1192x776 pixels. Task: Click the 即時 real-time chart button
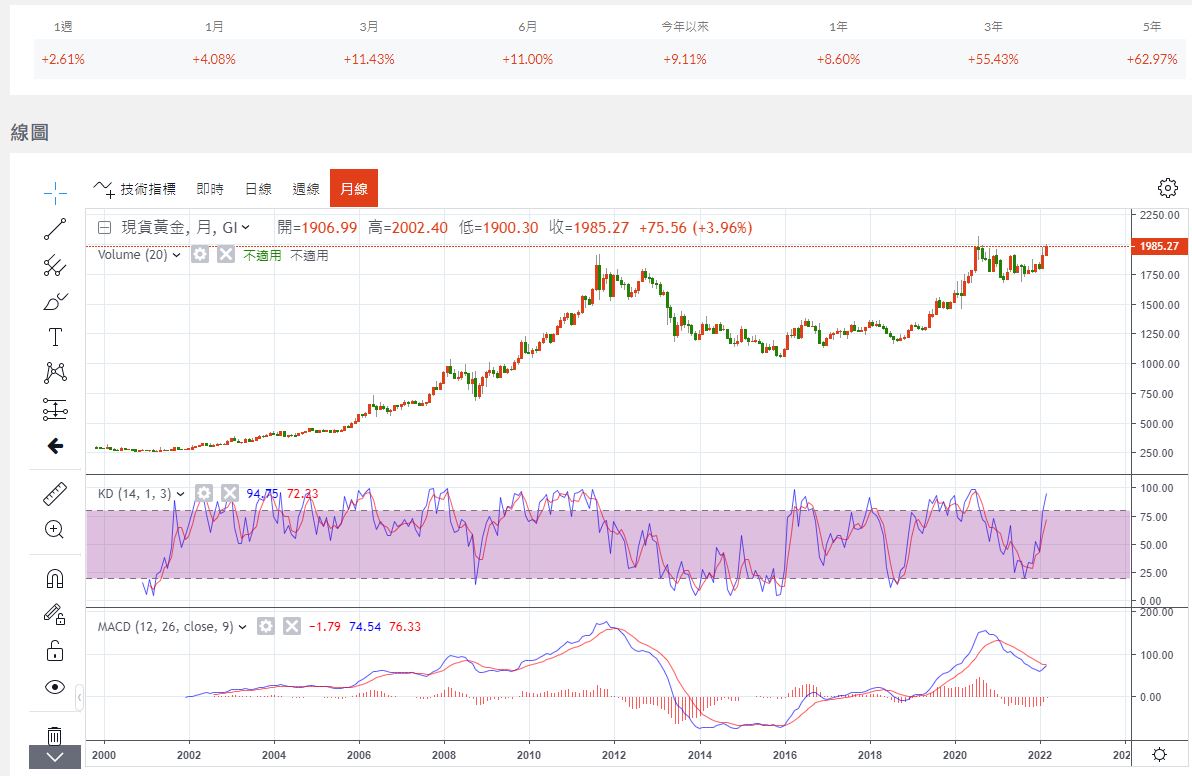(210, 189)
